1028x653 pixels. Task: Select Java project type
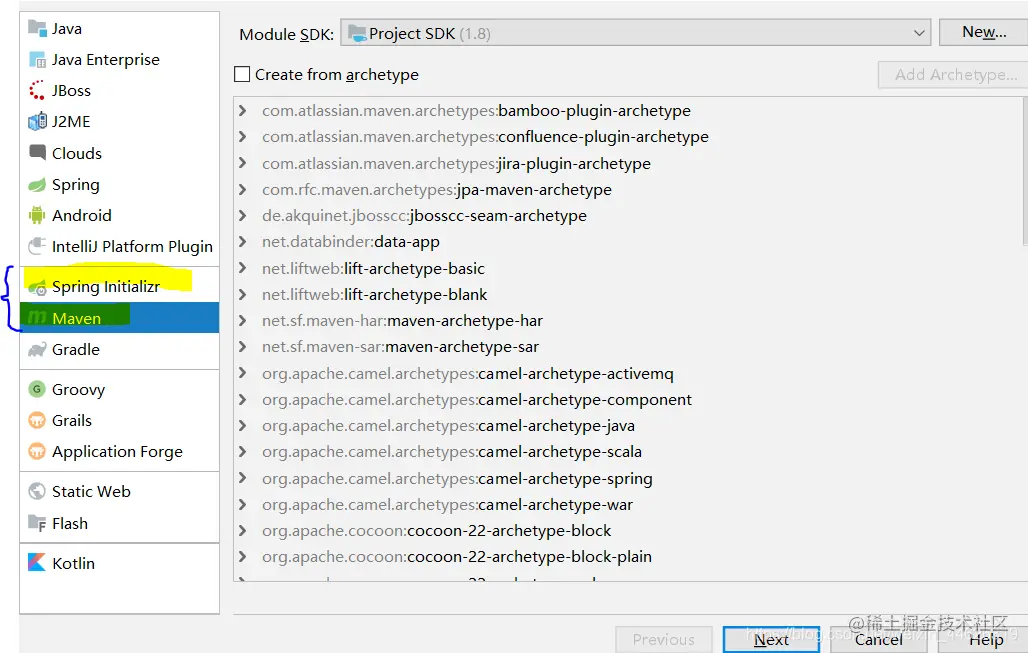119,28
